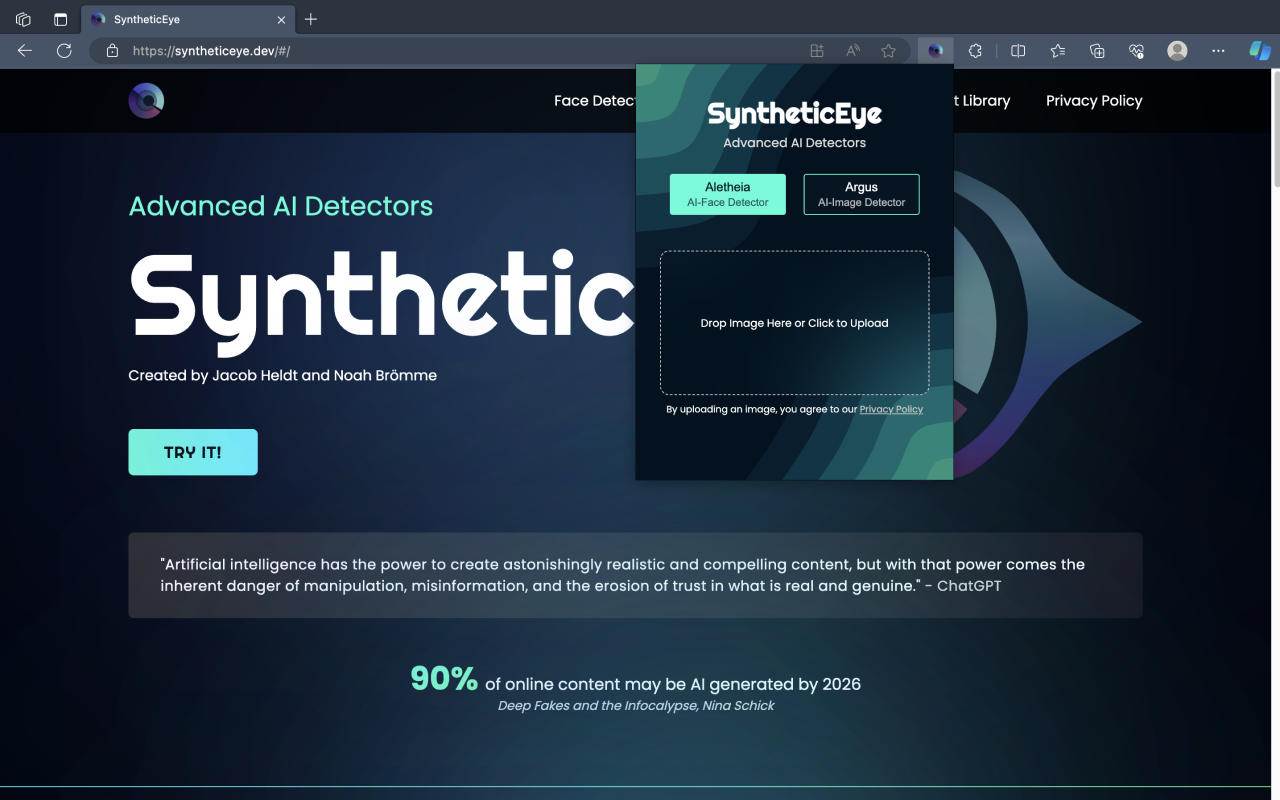Click the image drop upload area
The width and height of the screenshot is (1280, 800).
click(794, 323)
